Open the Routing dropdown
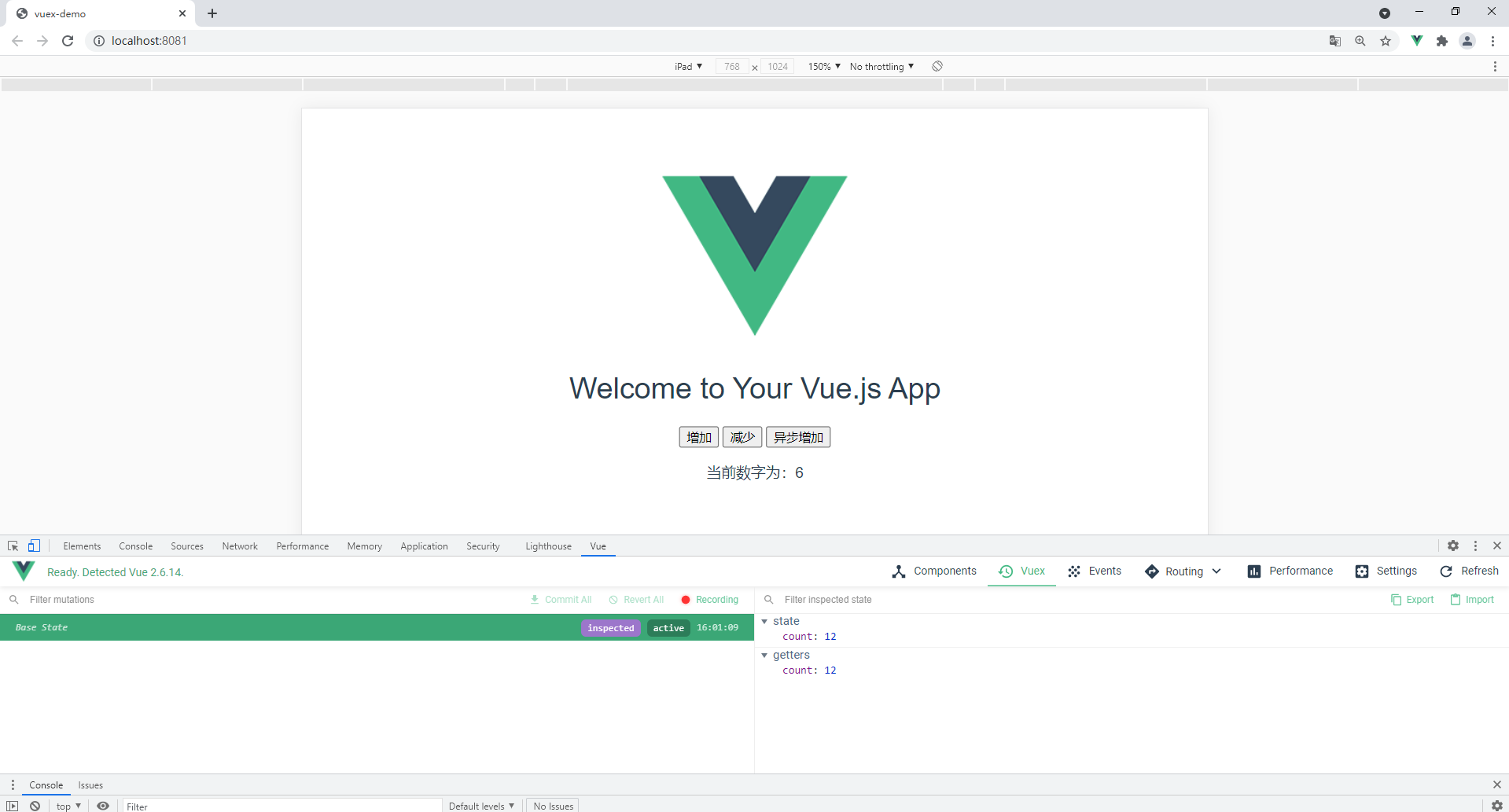 pos(1183,571)
